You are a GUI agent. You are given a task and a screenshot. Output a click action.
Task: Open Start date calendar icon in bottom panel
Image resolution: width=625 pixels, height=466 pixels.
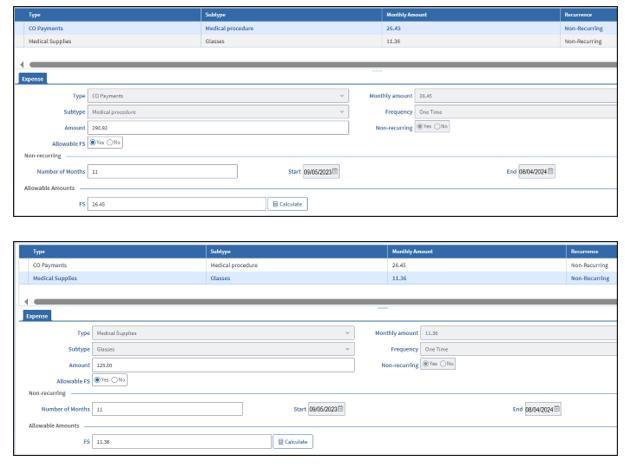coord(340,409)
